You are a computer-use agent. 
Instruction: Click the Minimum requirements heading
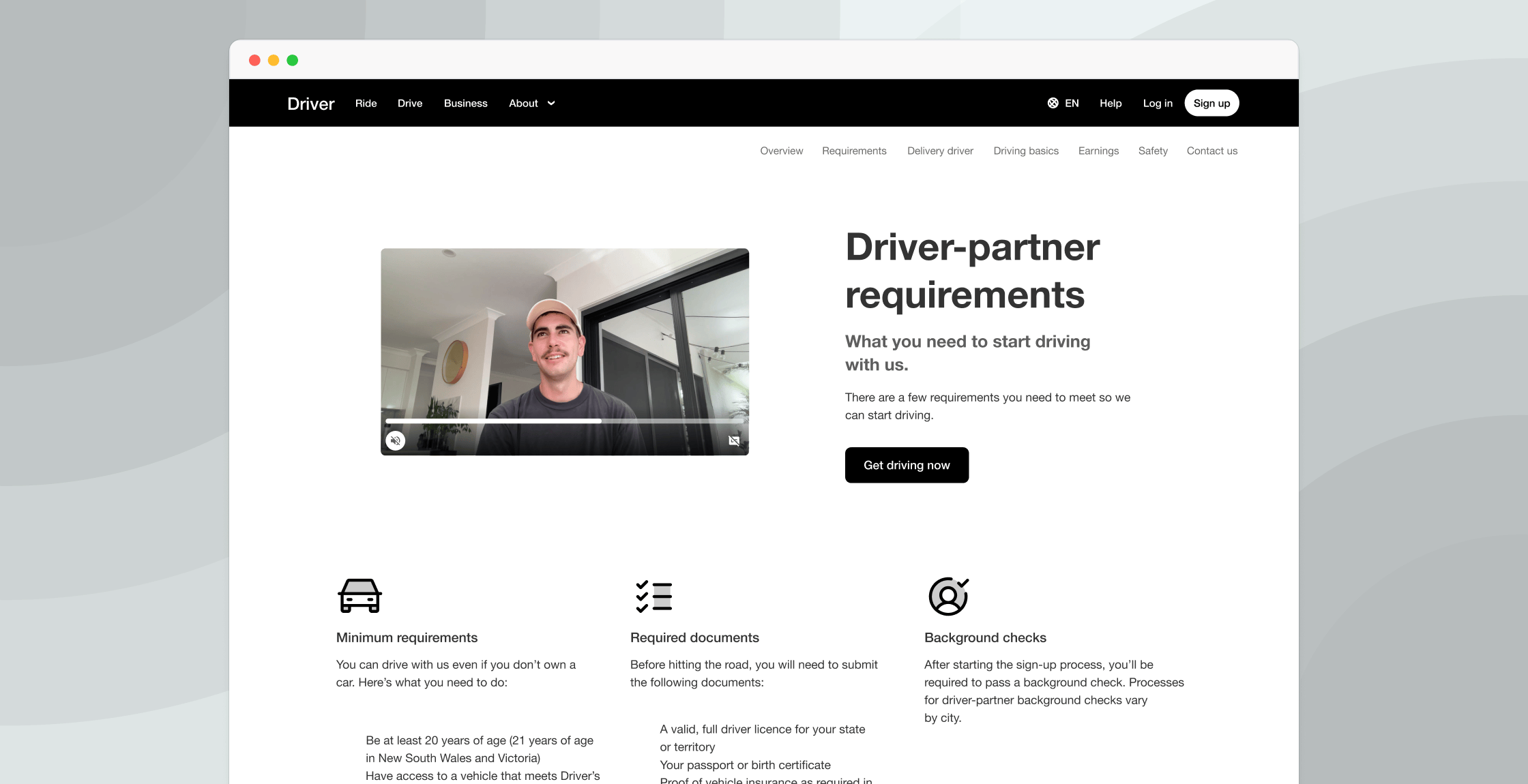tap(407, 637)
